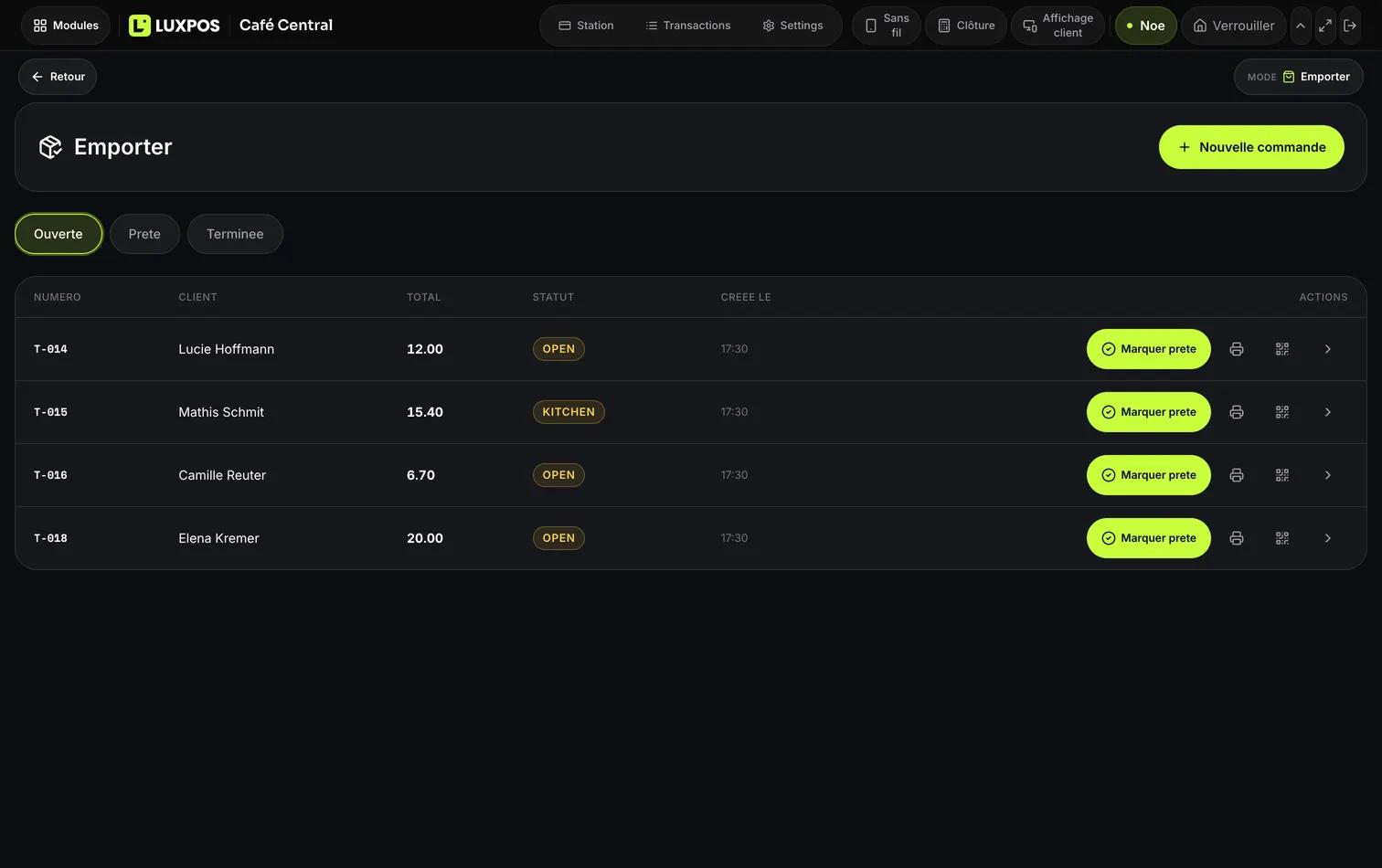Click the fullscreen expand icon in the top bar
Viewport: 1382px width, 868px height.
point(1324,26)
